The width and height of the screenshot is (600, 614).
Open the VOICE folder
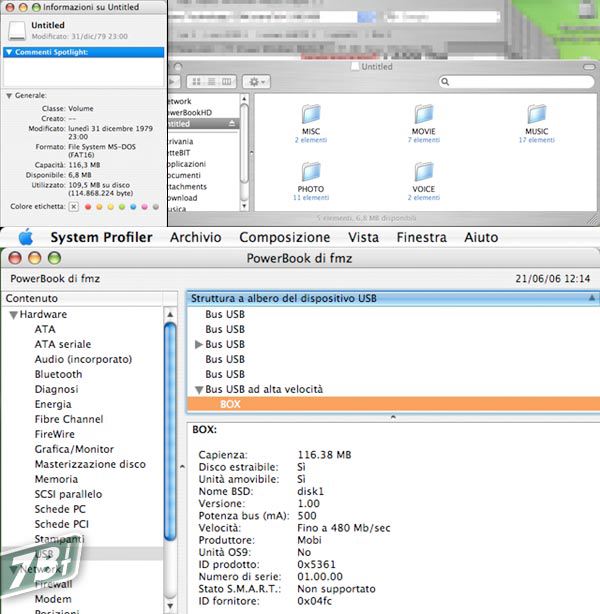(423, 172)
